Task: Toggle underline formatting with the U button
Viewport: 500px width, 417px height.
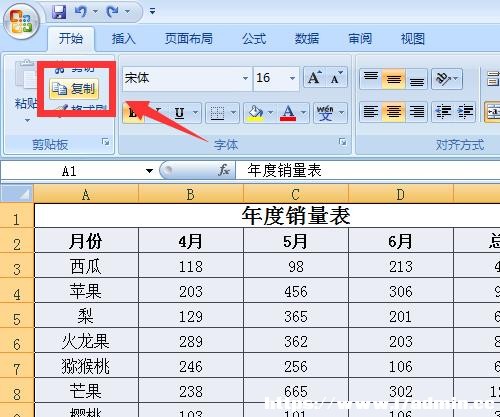Action: point(180,113)
